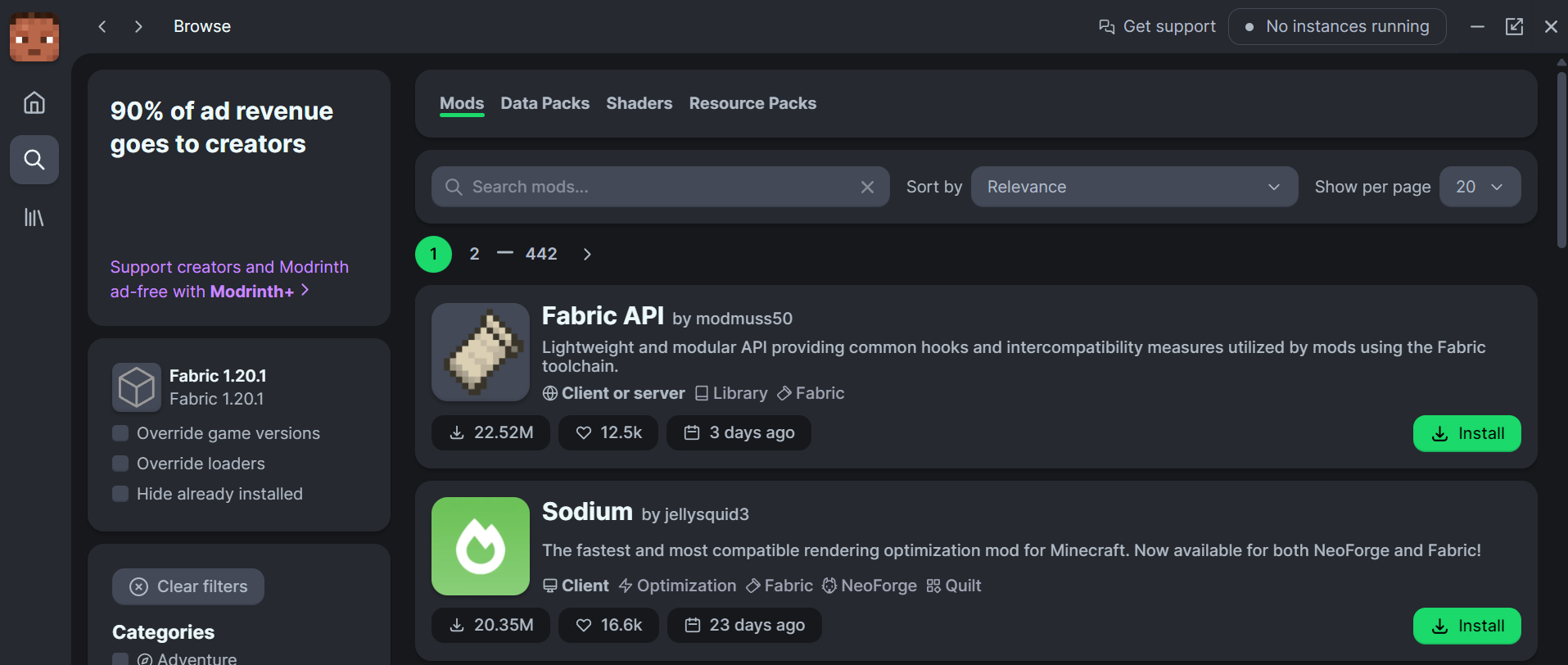The image size is (1568, 665).
Task: Click the NeoForge tag on Sodium
Action: point(870,586)
